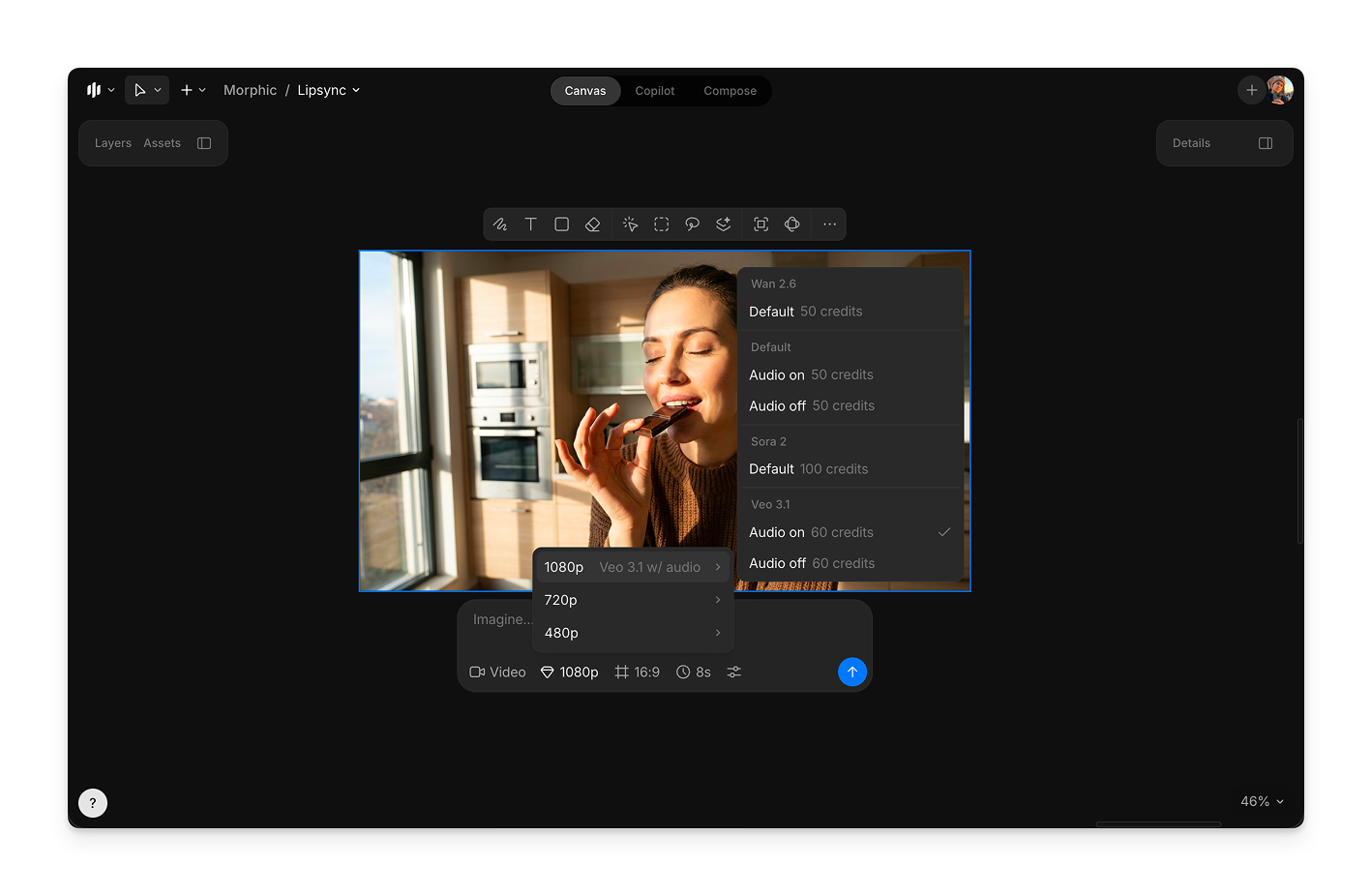Activate the lasso selection tool
This screenshot has height=896, width=1372.
pos(693,224)
